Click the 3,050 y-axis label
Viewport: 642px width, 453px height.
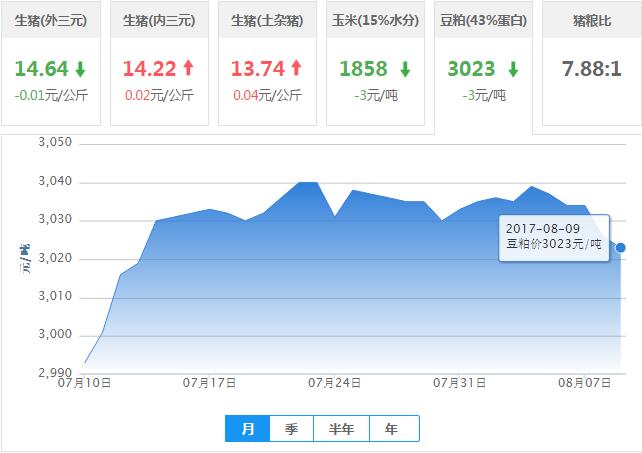pos(55,142)
